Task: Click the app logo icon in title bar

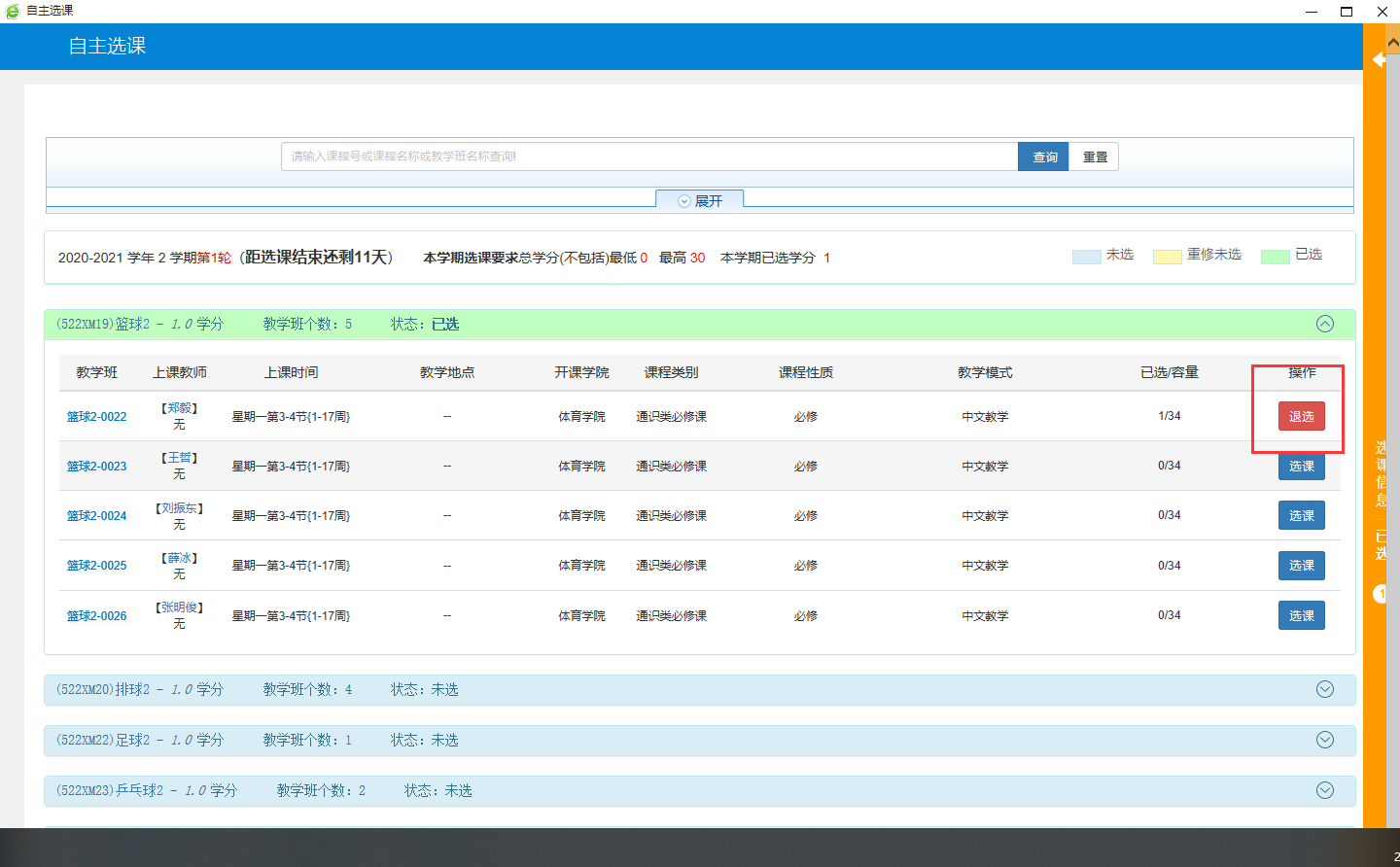Action: (x=13, y=11)
